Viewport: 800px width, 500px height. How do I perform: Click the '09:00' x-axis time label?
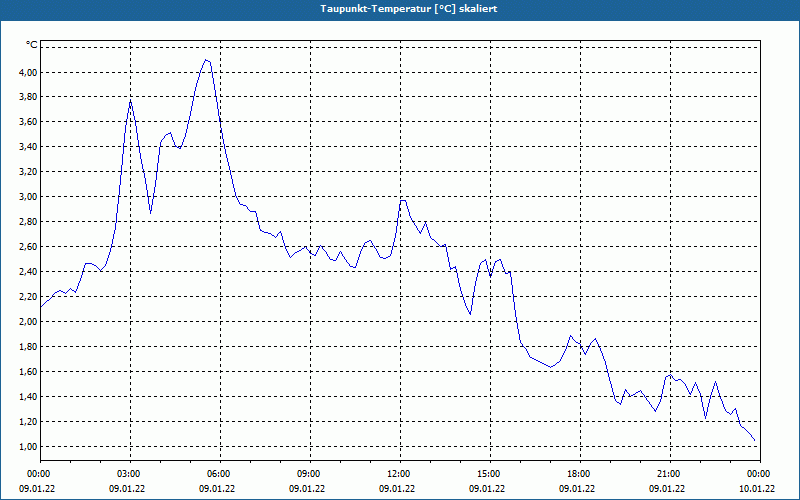(x=307, y=474)
